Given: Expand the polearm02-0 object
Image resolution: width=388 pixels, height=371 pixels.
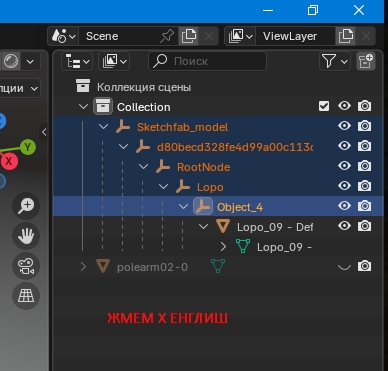Looking at the screenshot, I should pos(83,267).
